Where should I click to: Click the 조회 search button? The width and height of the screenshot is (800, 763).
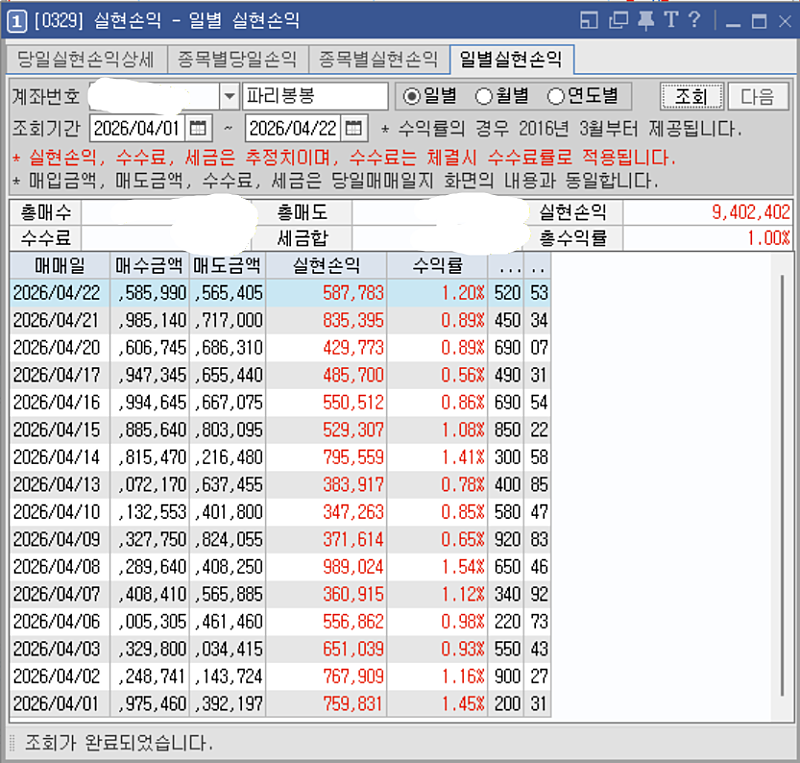(691, 96)
